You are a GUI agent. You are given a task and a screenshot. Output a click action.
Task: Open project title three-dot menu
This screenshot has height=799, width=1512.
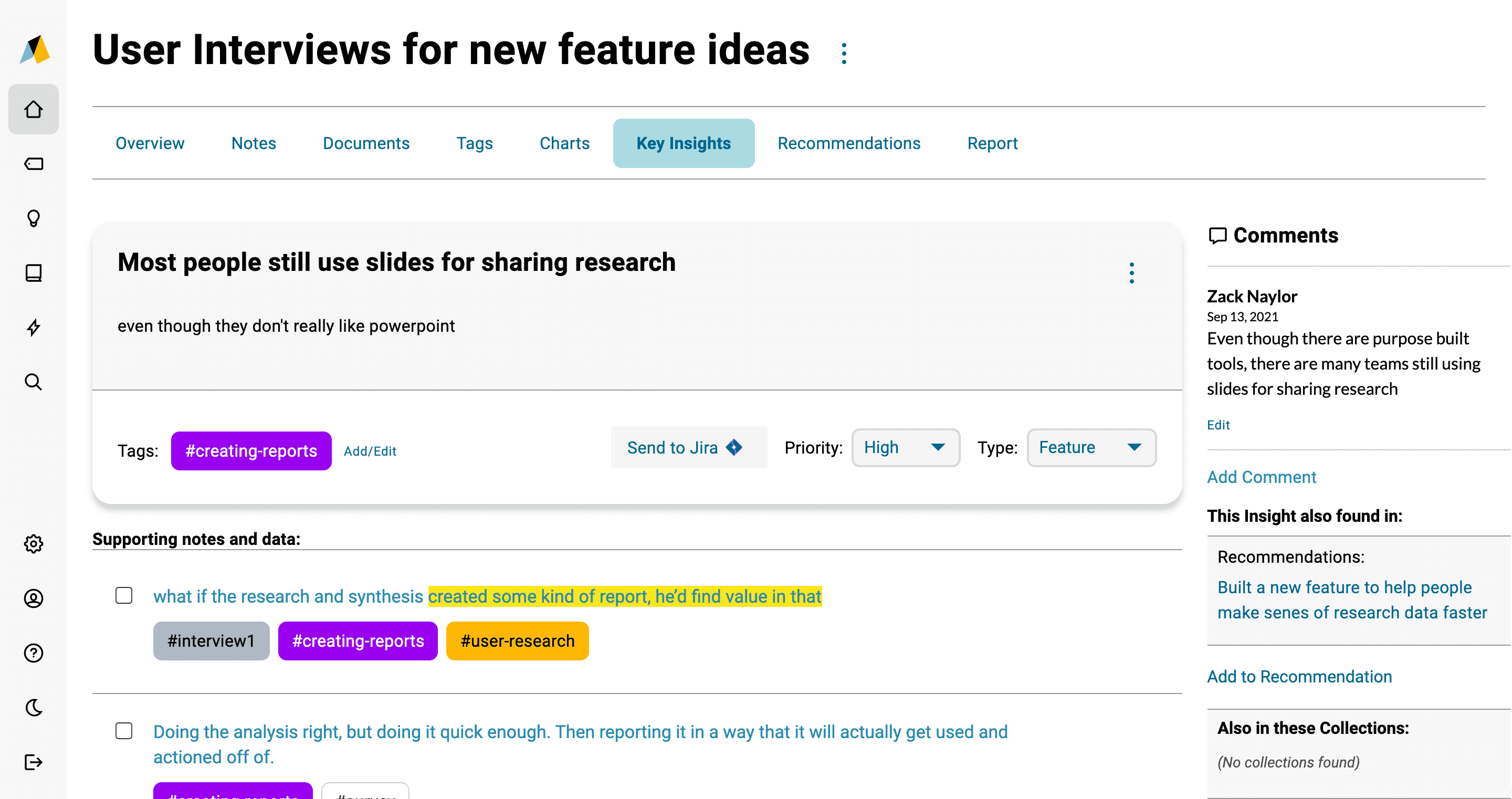(x=844, y=54)
